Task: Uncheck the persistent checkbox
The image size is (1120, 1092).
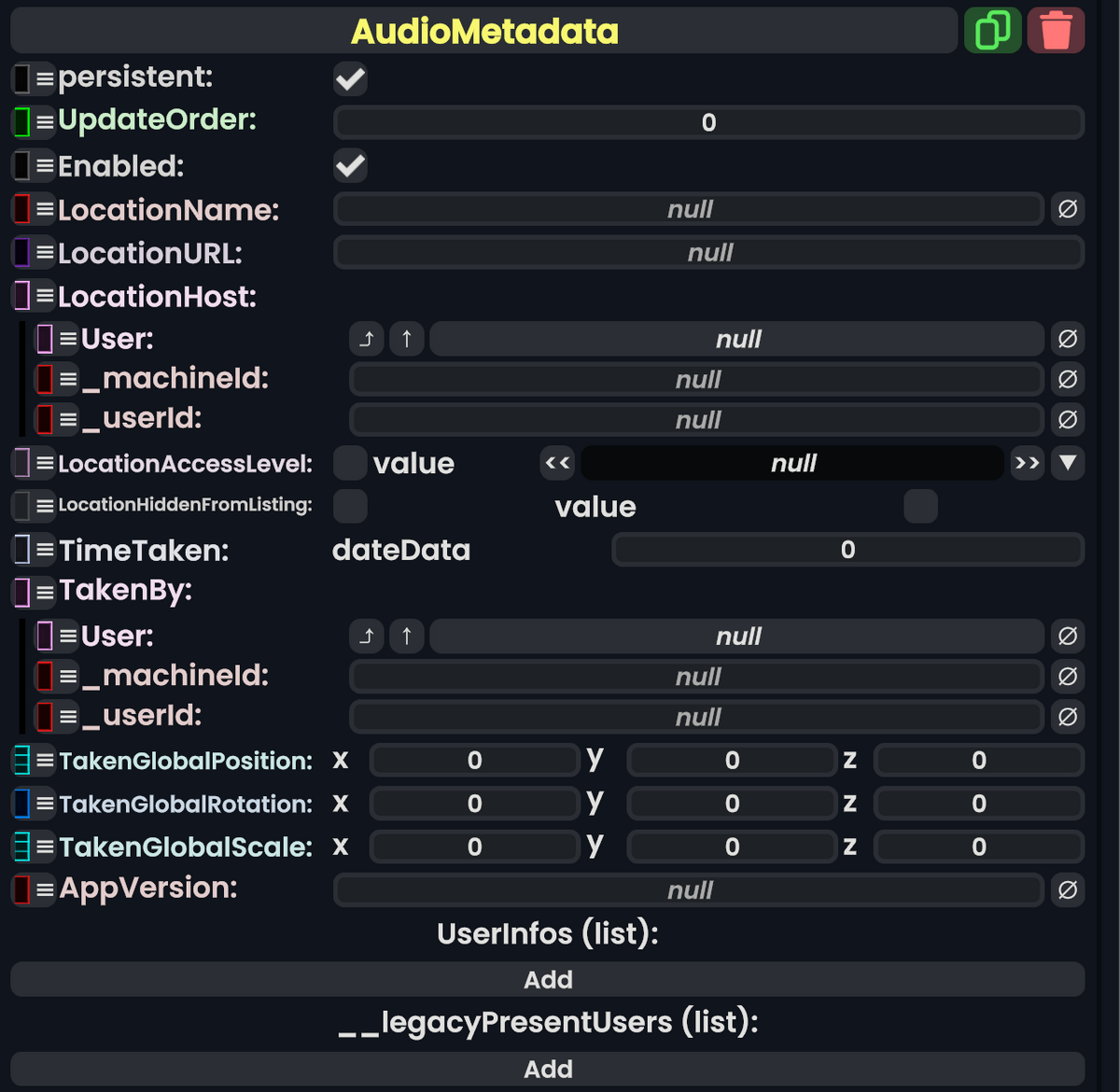Action: click(x=350, y=78)
